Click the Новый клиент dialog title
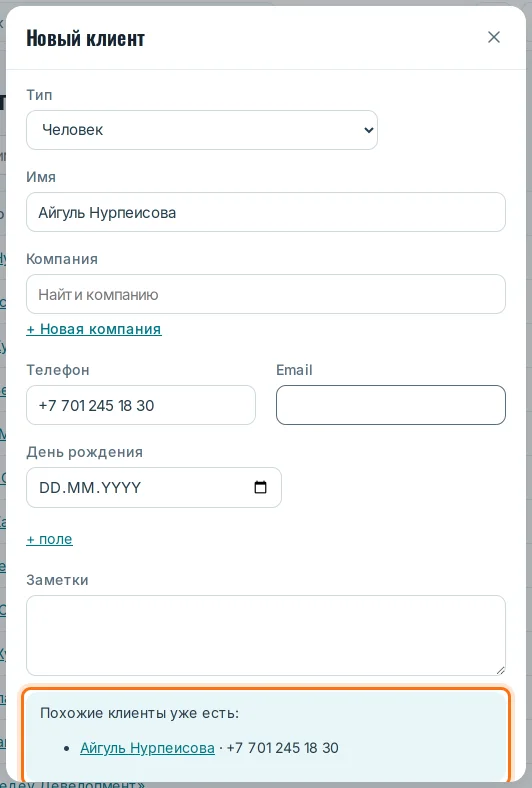Viewport: 532px width, 788px height. click(x=85, y=38)
